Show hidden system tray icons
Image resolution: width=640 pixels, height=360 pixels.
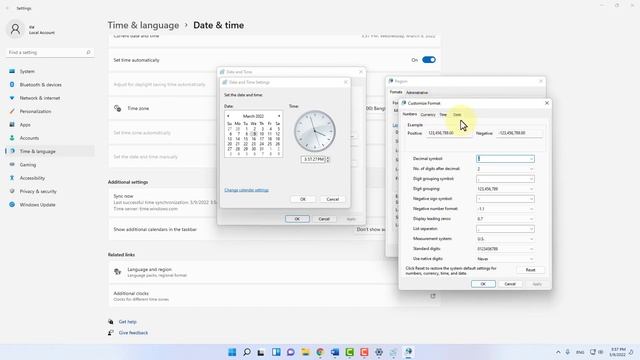[558, 352]
